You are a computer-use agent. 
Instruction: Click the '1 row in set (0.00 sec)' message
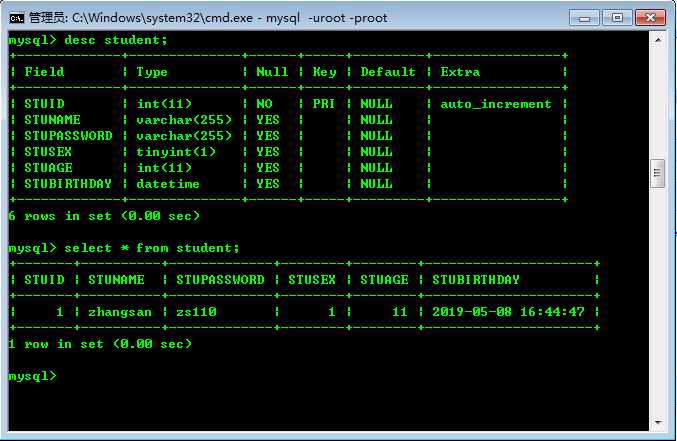[x=100, y=344]
